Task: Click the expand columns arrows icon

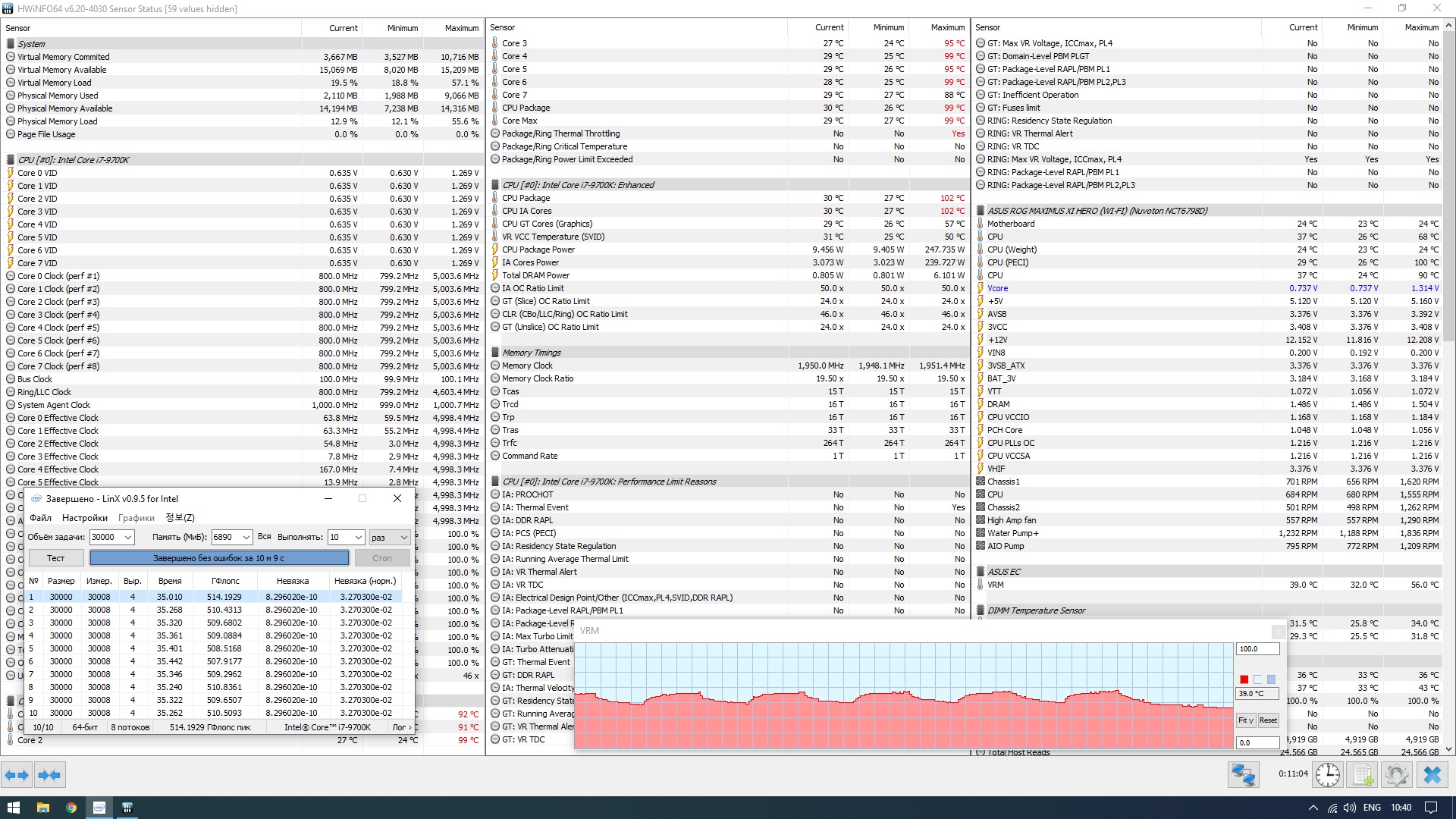Action: tap(17, 775)
